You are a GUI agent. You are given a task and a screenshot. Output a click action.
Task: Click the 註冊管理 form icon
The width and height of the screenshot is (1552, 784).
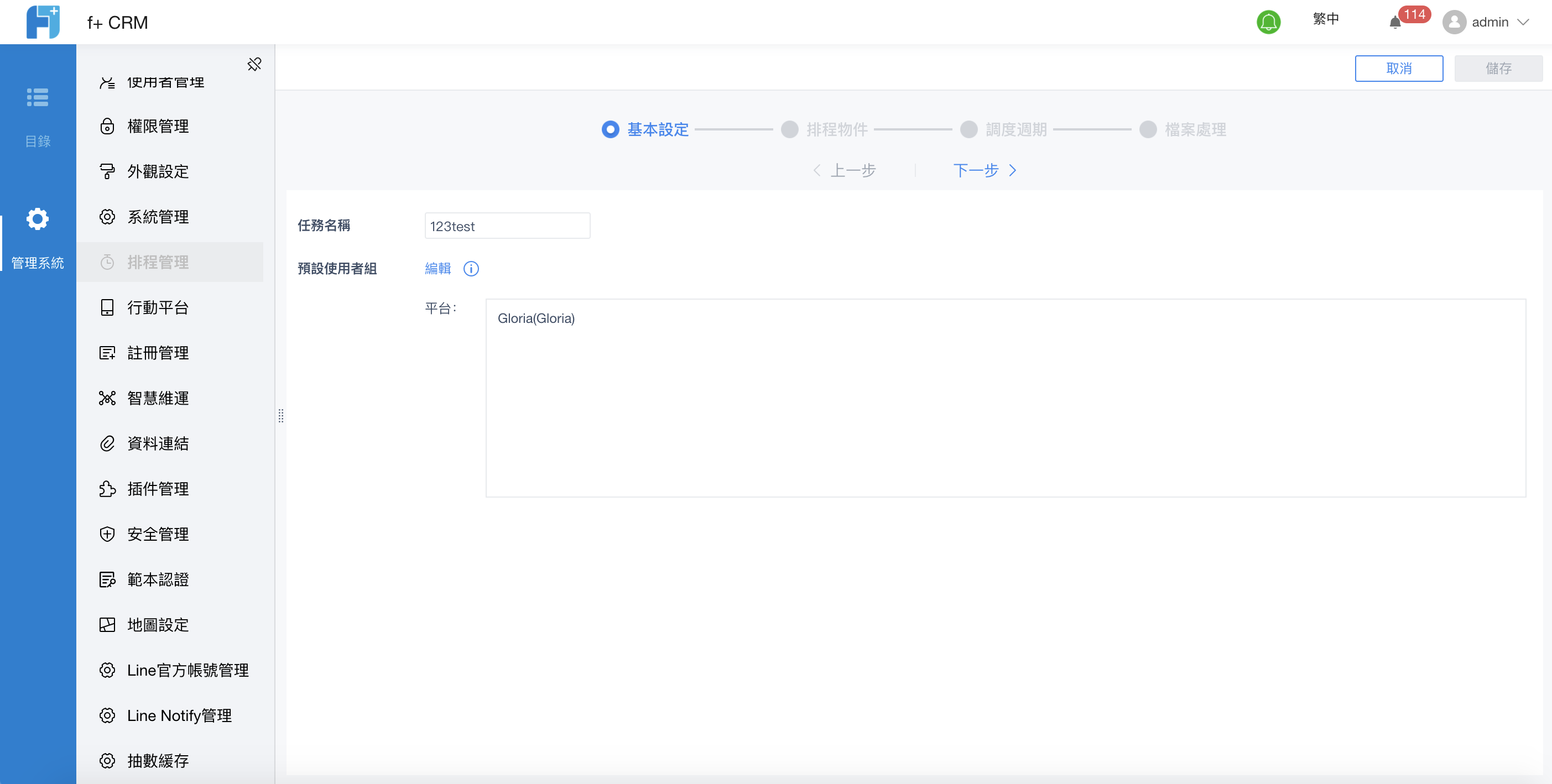[x=107, y=353]
